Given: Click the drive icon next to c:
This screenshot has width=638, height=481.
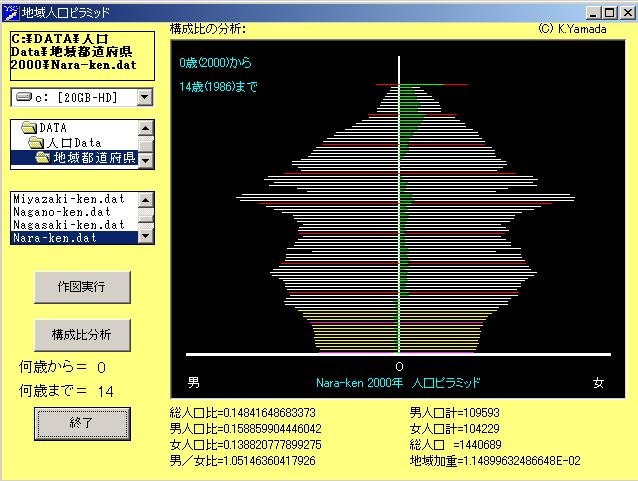Looking at the screenshot, I should (x=24, y=97).
